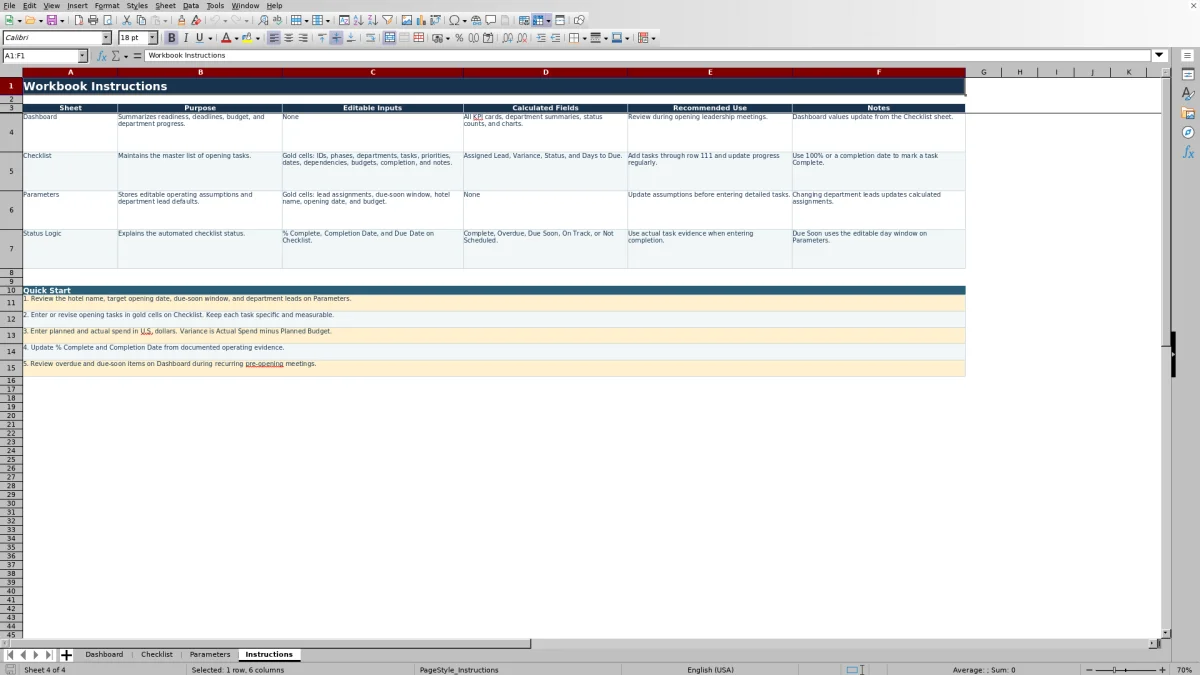Viewport: 1200px width, 675px height.
Task: Open the Paste options dropdown arrow
Action: (166, 20)
